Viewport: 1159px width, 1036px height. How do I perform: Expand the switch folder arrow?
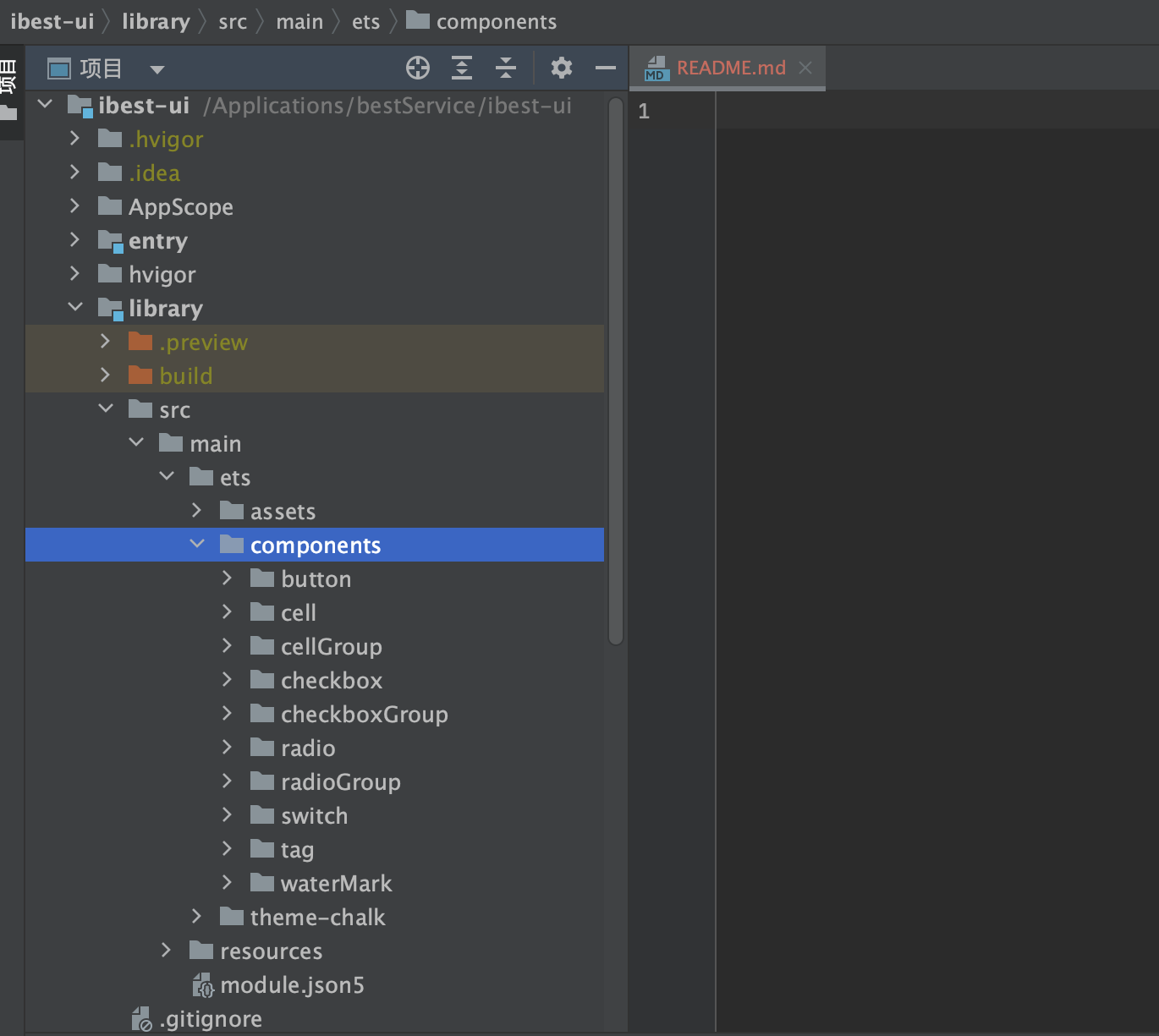tap(227, 814)
